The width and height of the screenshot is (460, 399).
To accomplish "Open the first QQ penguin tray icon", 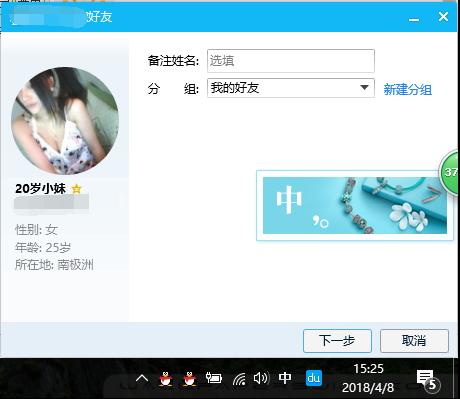I will pos(166,378).
